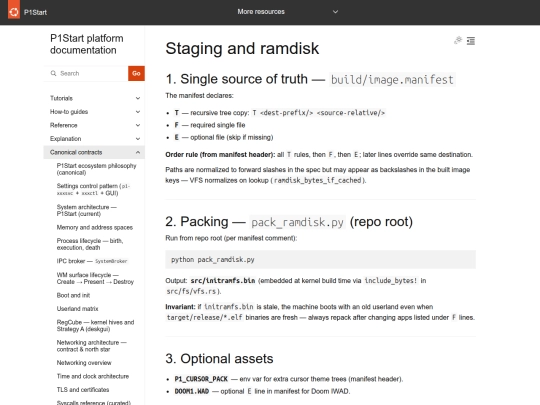Expand the Explanation chevron

click(x=138, y=139)
